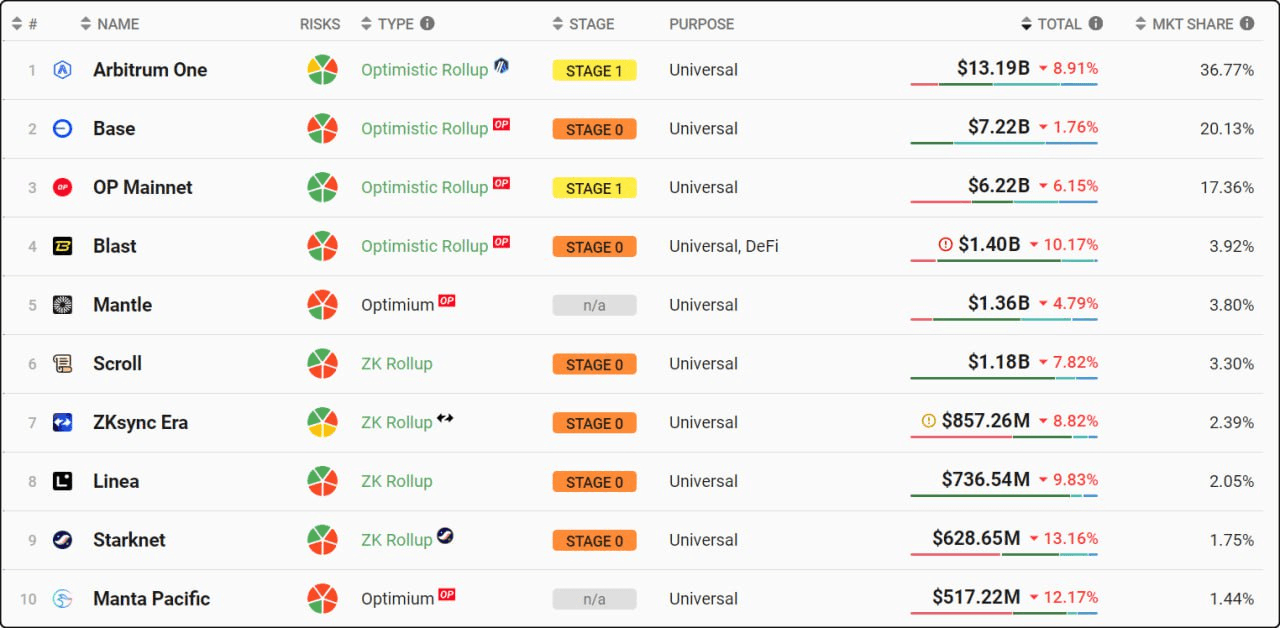Screen dimensions: 1280x628
Task: Click the Arbitrum One logo icon
Action: pos(62,70)
